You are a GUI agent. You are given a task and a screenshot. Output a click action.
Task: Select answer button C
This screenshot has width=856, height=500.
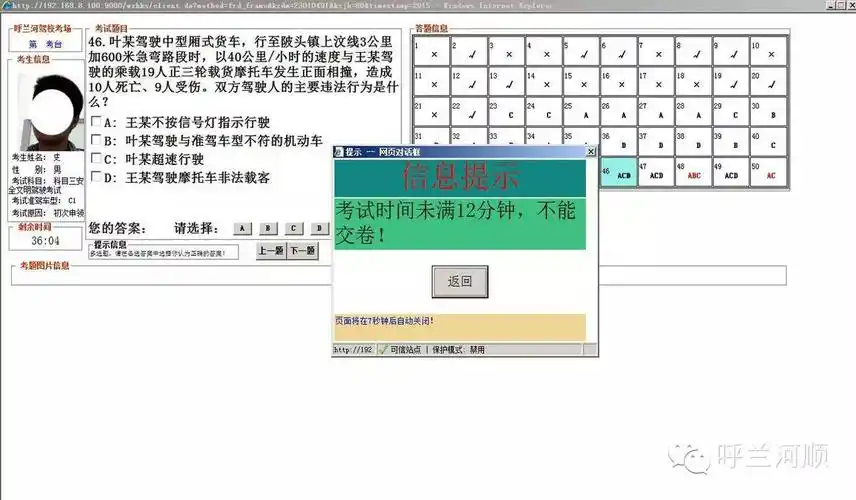tap(294, 228)
